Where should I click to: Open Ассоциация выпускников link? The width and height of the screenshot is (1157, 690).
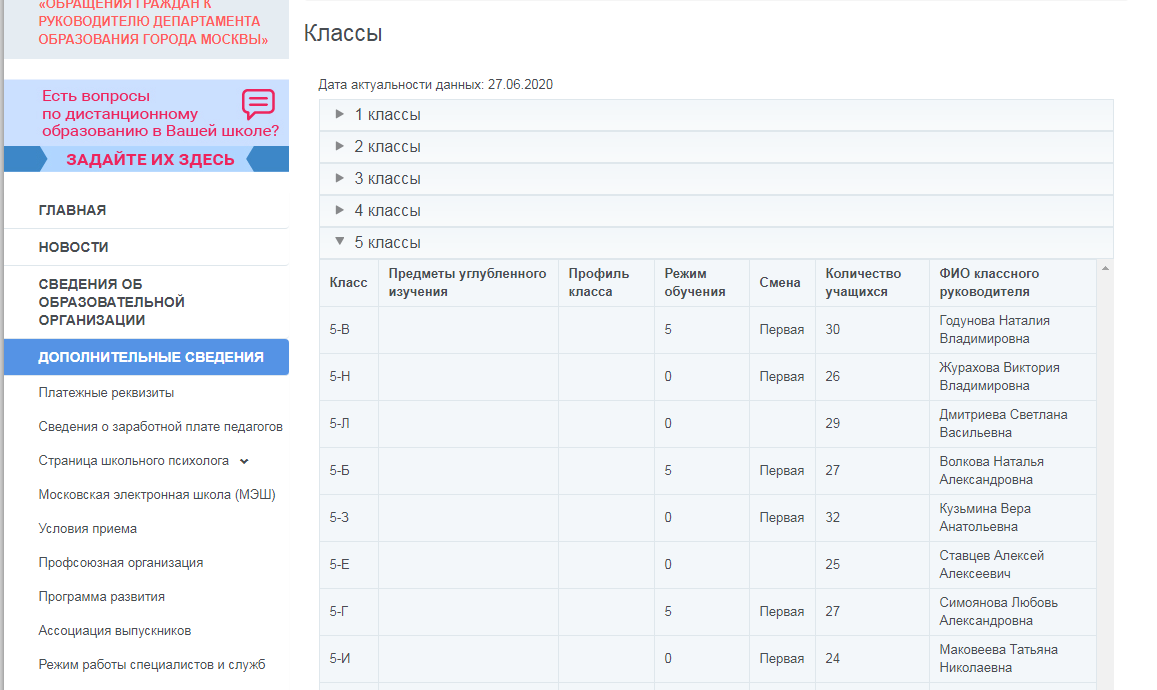click(115, 630)
